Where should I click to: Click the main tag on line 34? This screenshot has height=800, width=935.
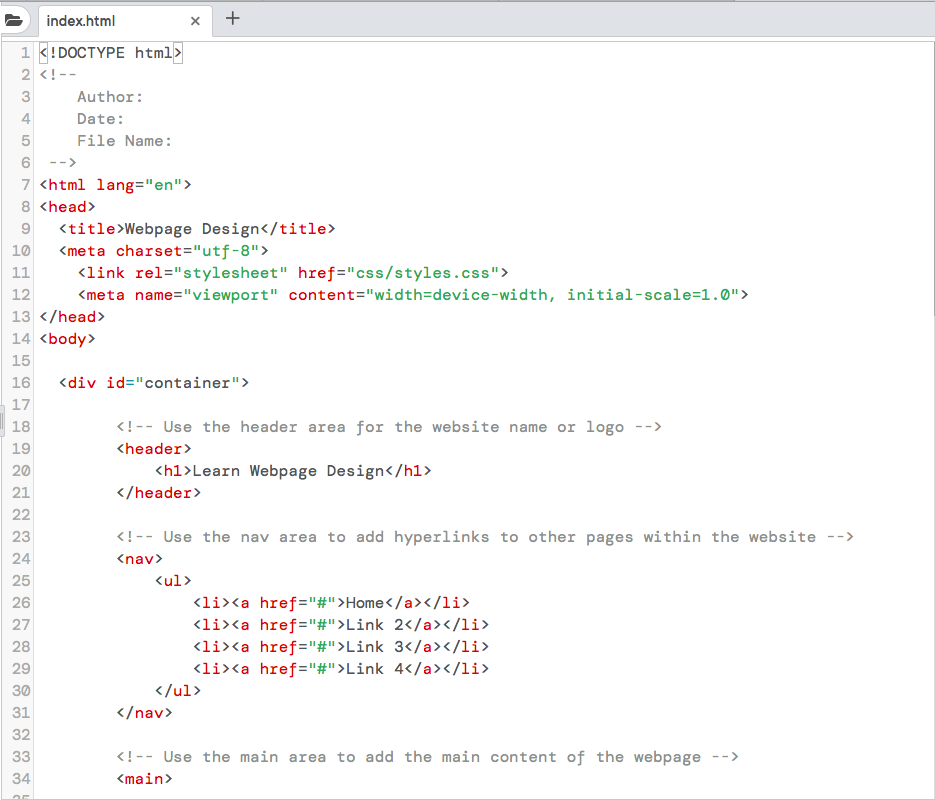click(x=144, y=778)
